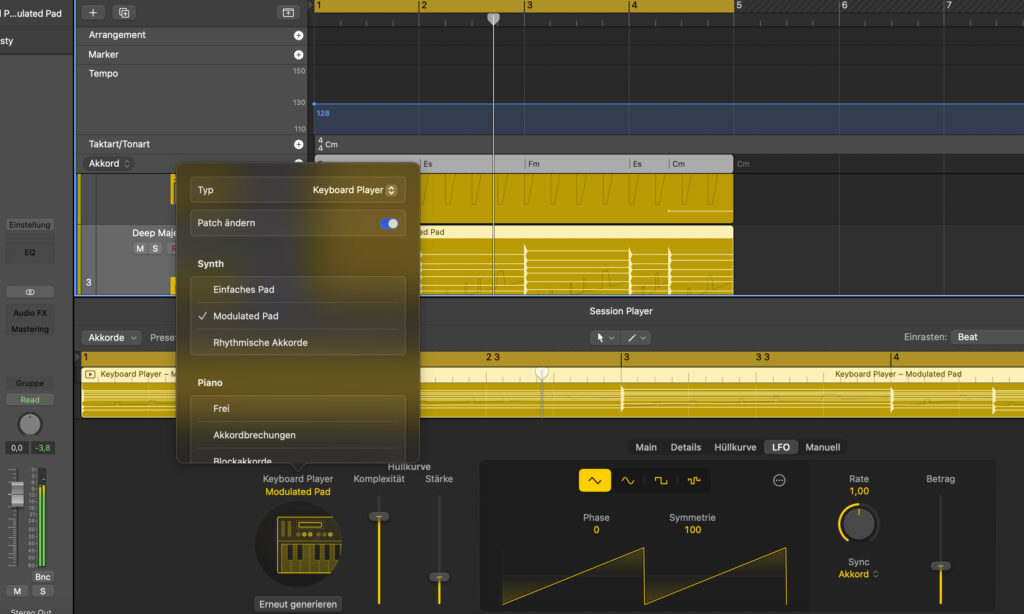This screenshot has width=1024, height=614.
Task: Select the random sample-and-hold LFO waveform icon
Action: coord(693,480)
